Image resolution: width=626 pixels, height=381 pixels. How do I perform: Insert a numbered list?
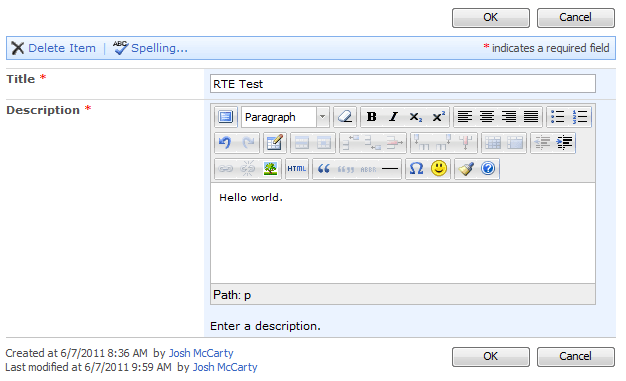coord(580,117)
